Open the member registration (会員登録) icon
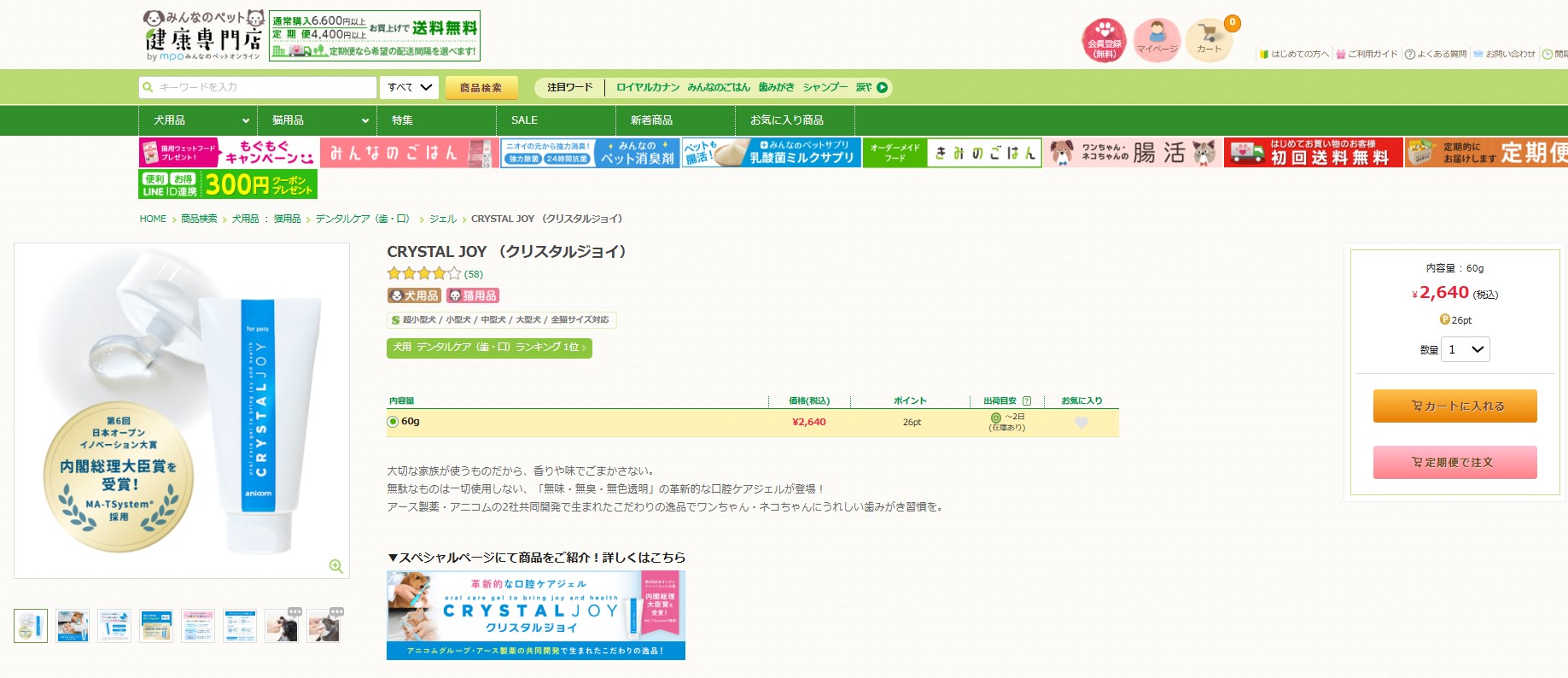 point(1104,40)
